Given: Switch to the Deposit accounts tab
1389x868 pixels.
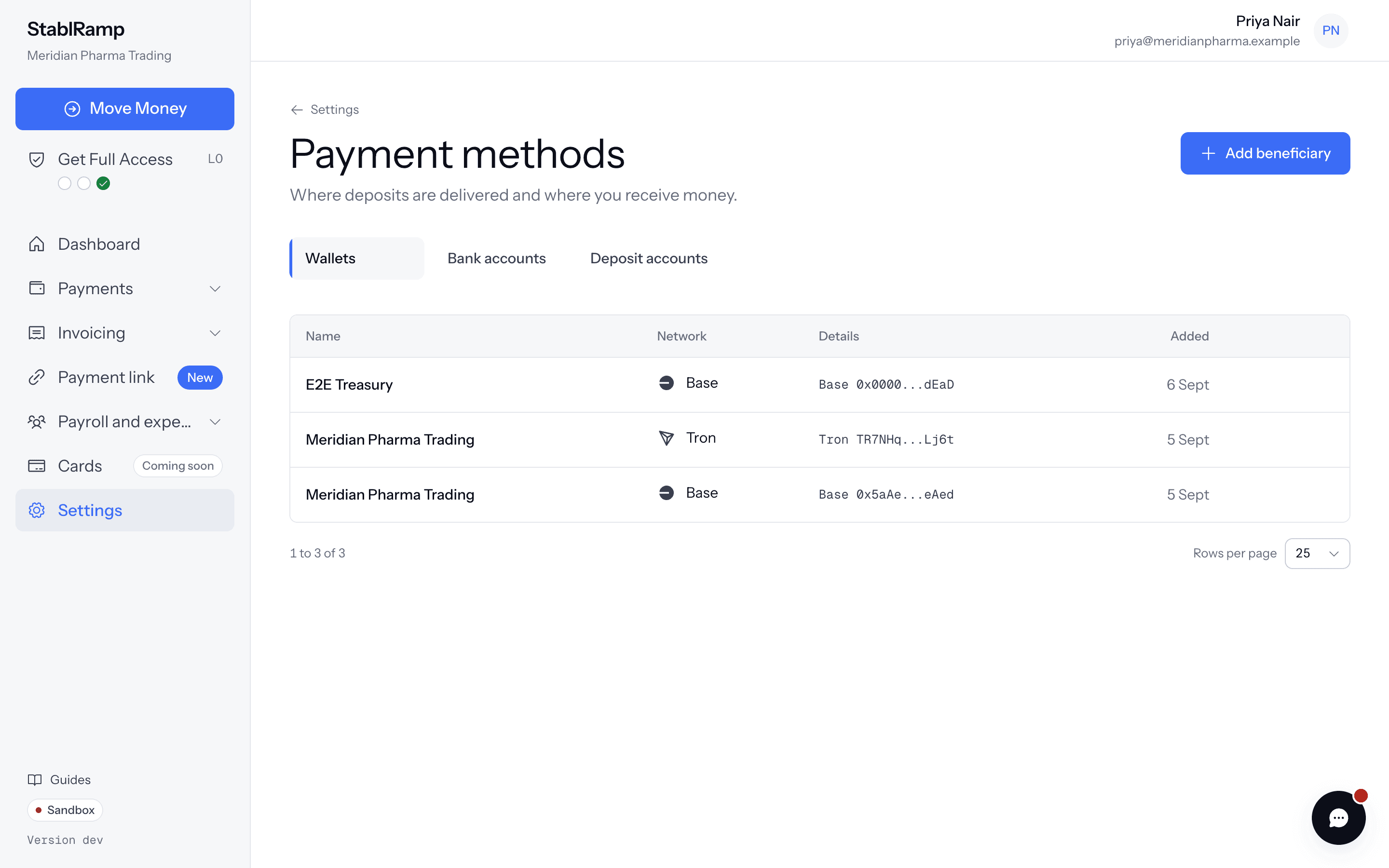Looking at the screenshot, I should 649,258.
